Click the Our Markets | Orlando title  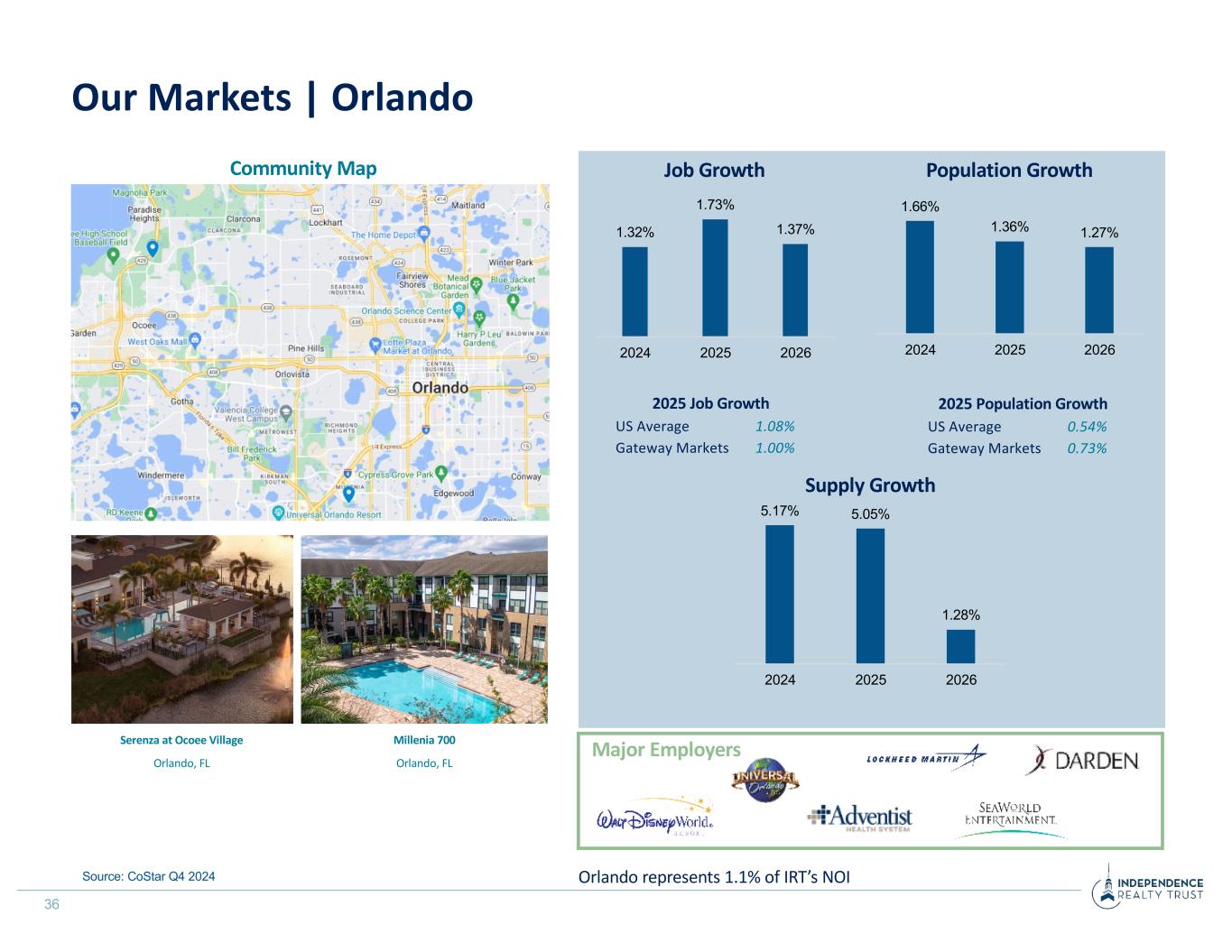273,97
